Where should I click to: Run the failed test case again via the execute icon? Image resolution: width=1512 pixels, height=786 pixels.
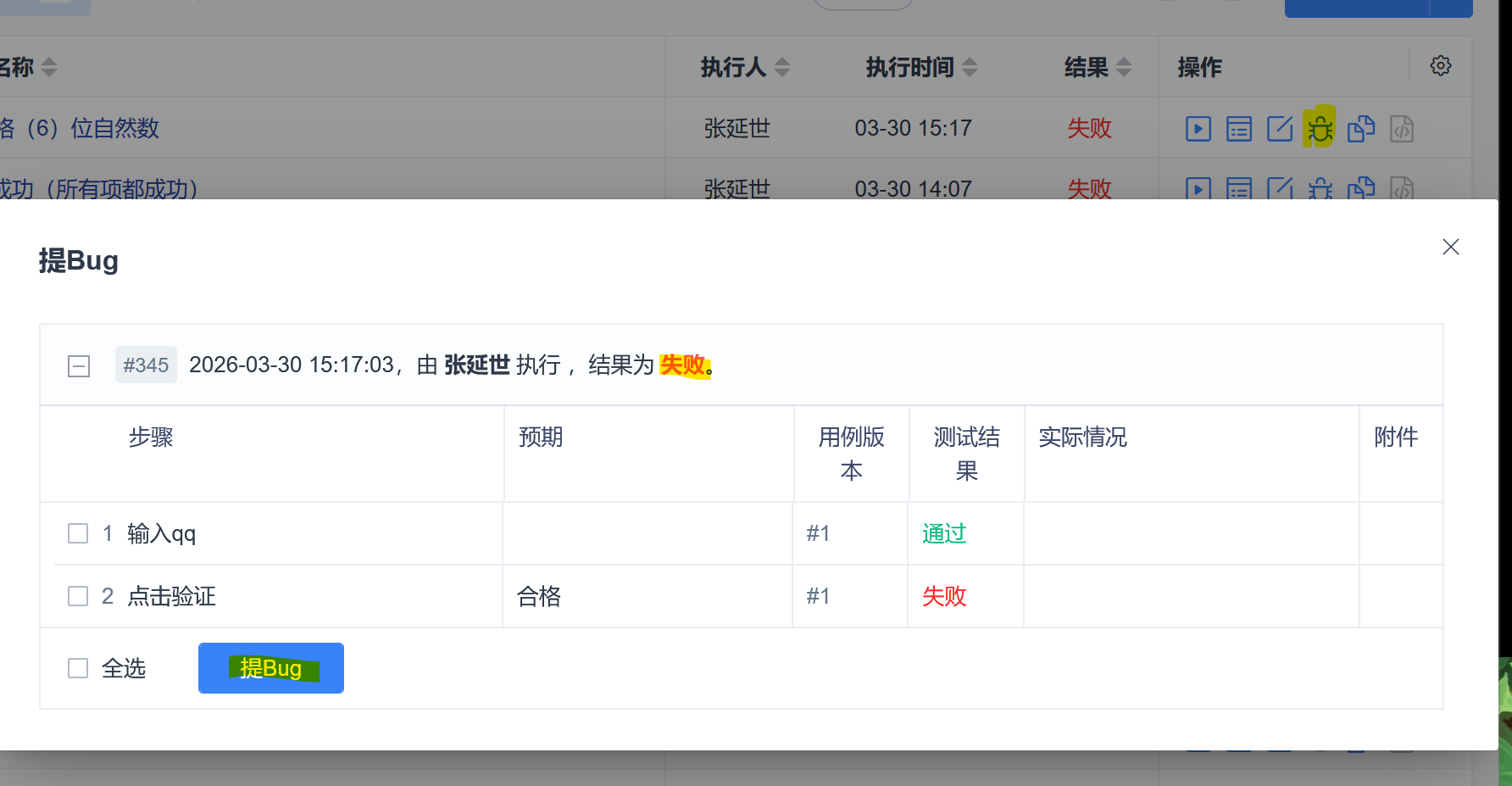tap(1198, 128)
